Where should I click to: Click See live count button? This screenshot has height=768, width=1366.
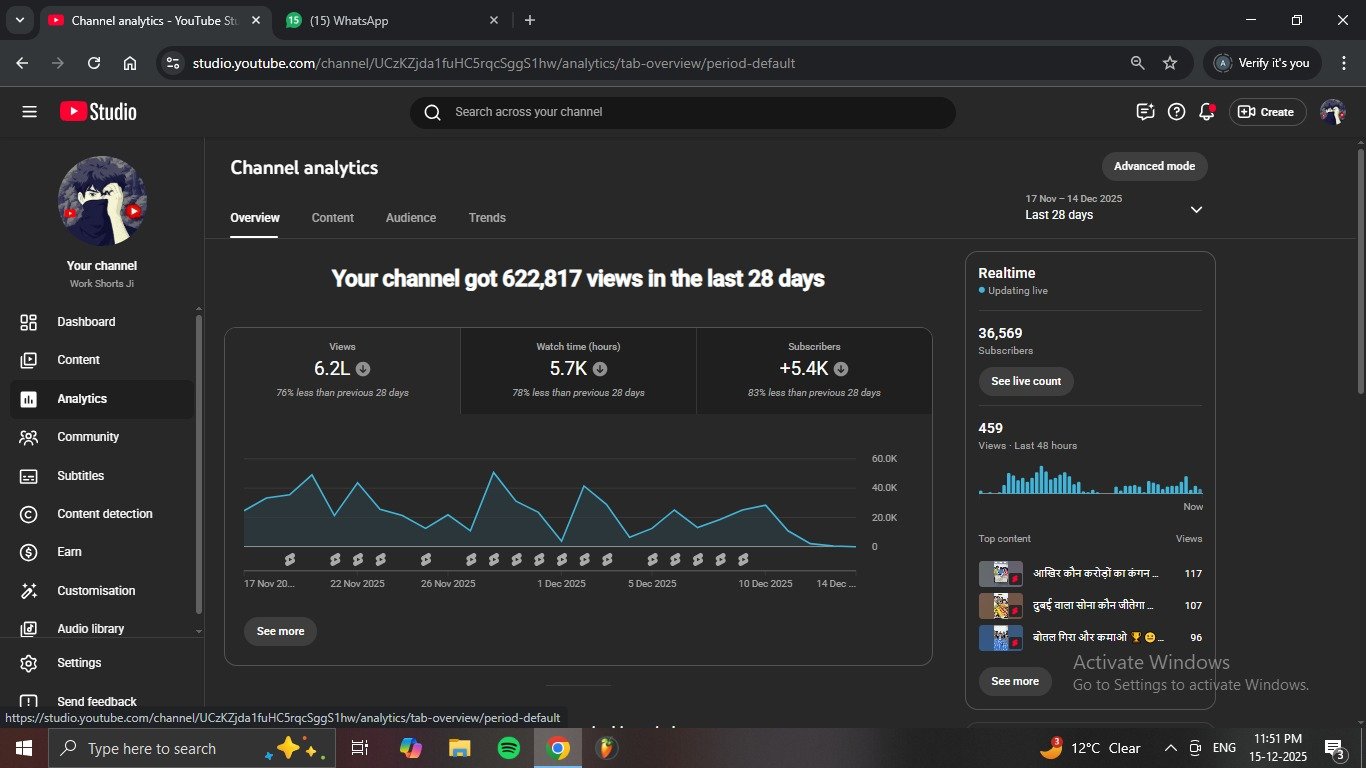[x=1026, y=381]
